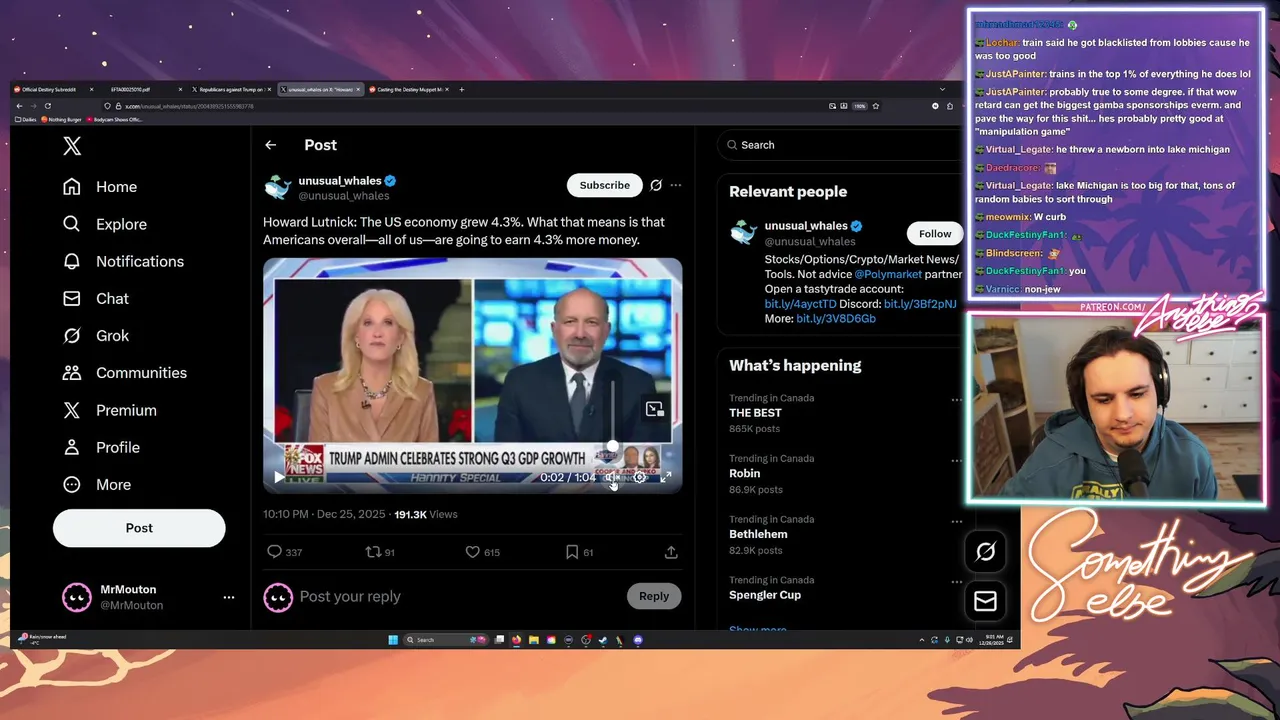Enter fullscreen on the video
This screenshot has width=1280, height=720.
(666, 477)
